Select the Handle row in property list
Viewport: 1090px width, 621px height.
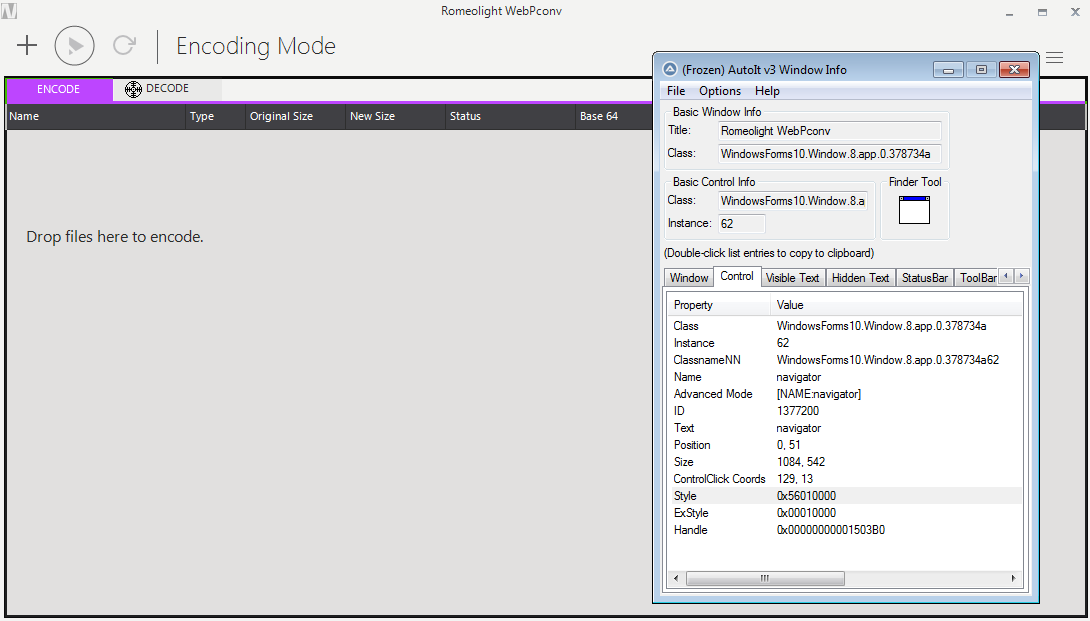tap(845, 530)
